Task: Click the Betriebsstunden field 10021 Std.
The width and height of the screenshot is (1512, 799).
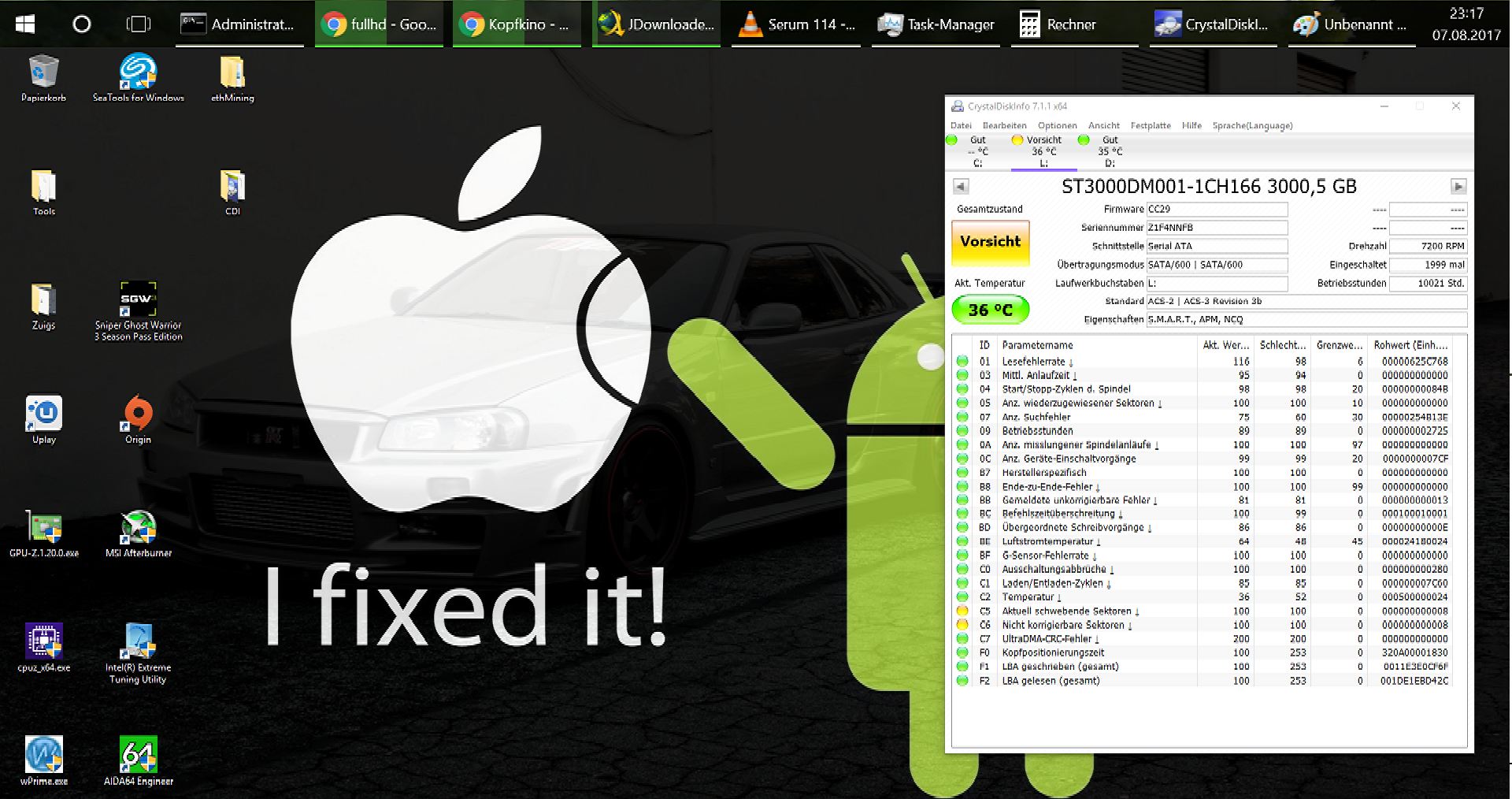Action: 1428,283
